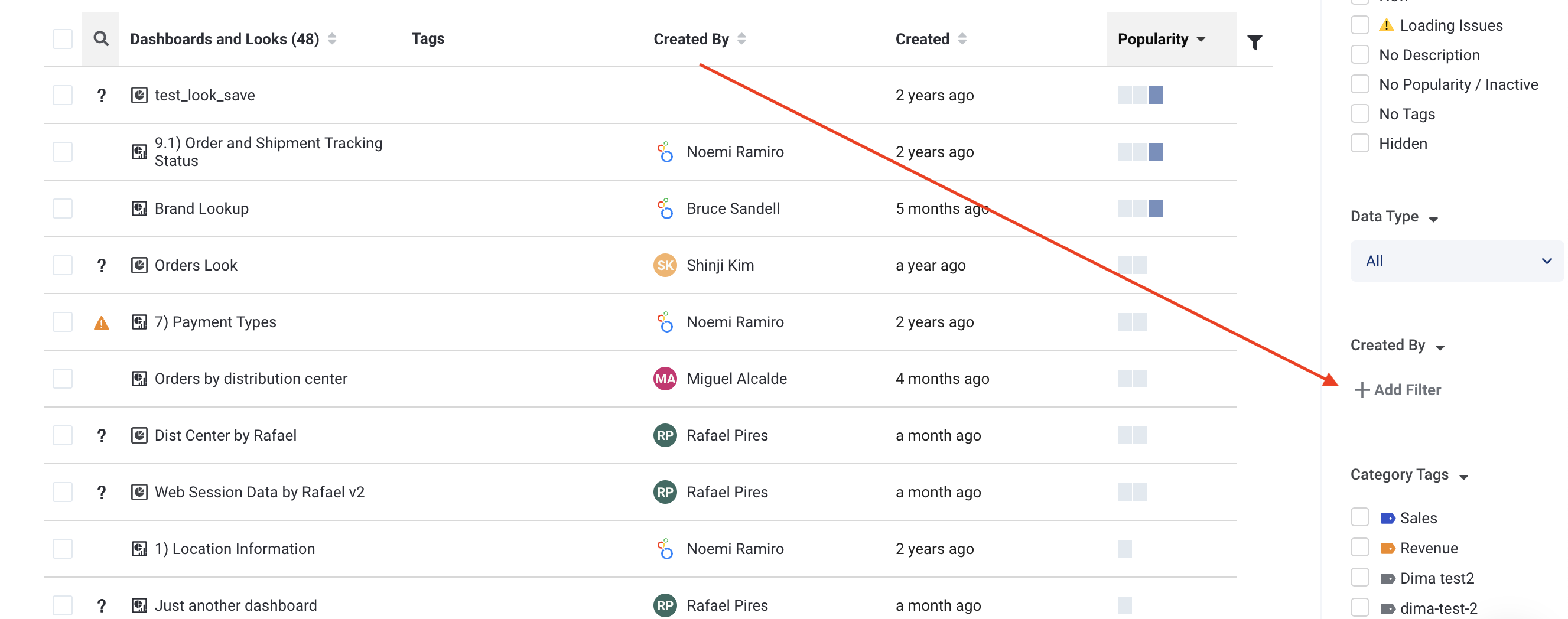1568x619 pixels.
Task: Open the Orders by distribution center dashboard
Action: click(x=250, y=379)
